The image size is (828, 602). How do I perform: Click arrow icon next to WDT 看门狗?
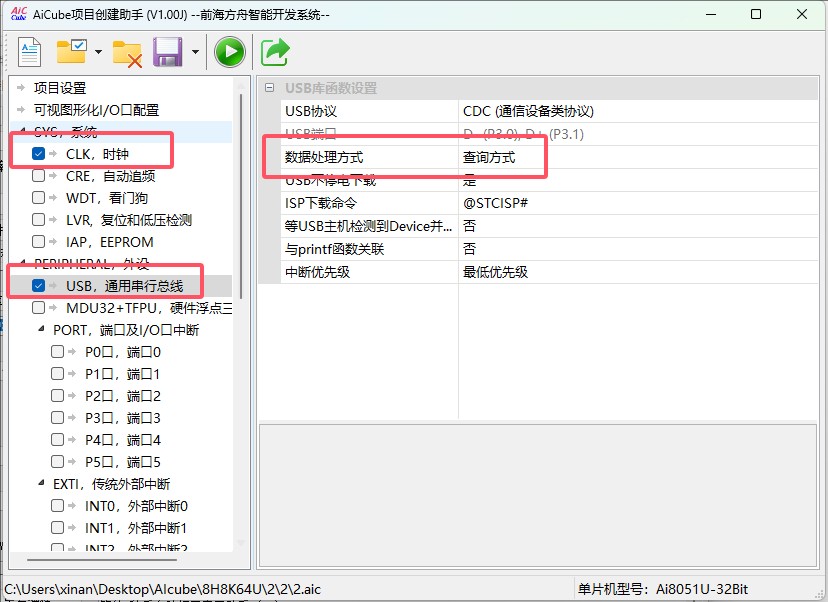pos(53,197)
